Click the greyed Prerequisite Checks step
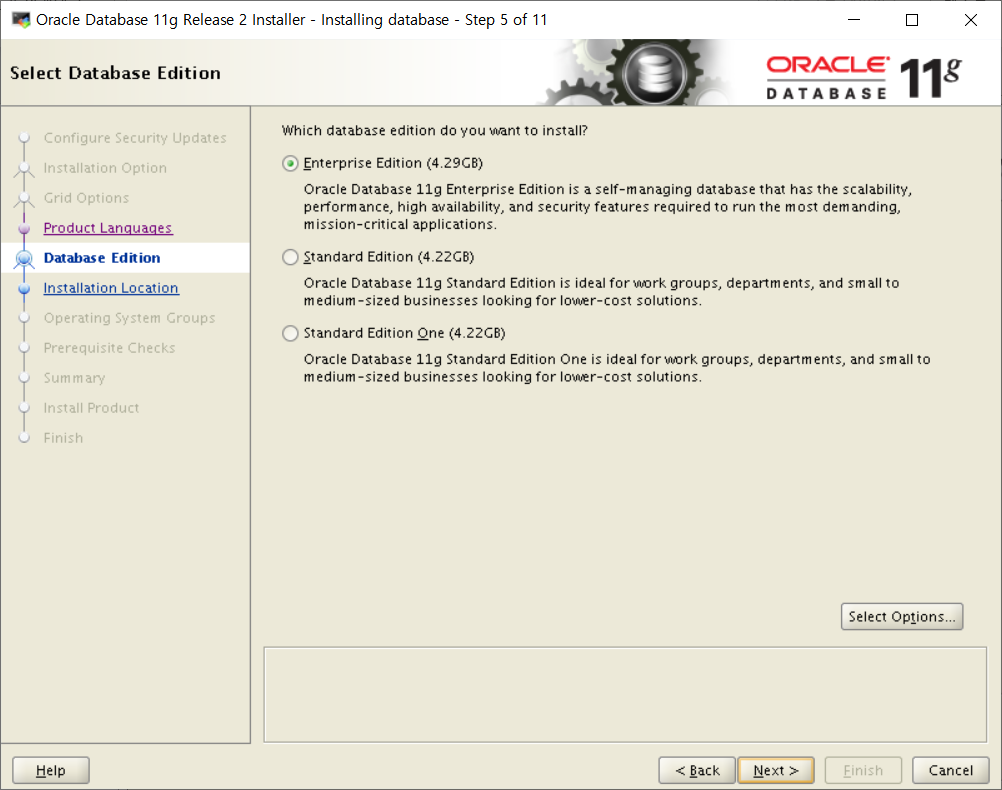This screenshot has width=1002, height=790. [x=109, y=348]
